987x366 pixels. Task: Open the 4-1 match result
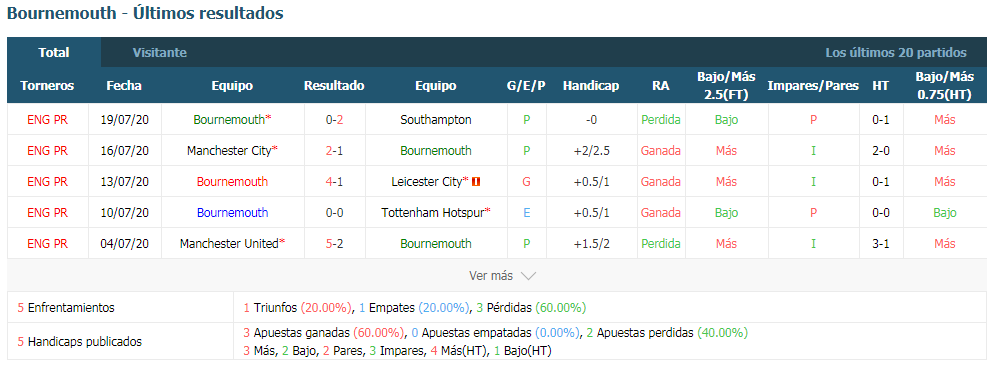click(334, 182)
